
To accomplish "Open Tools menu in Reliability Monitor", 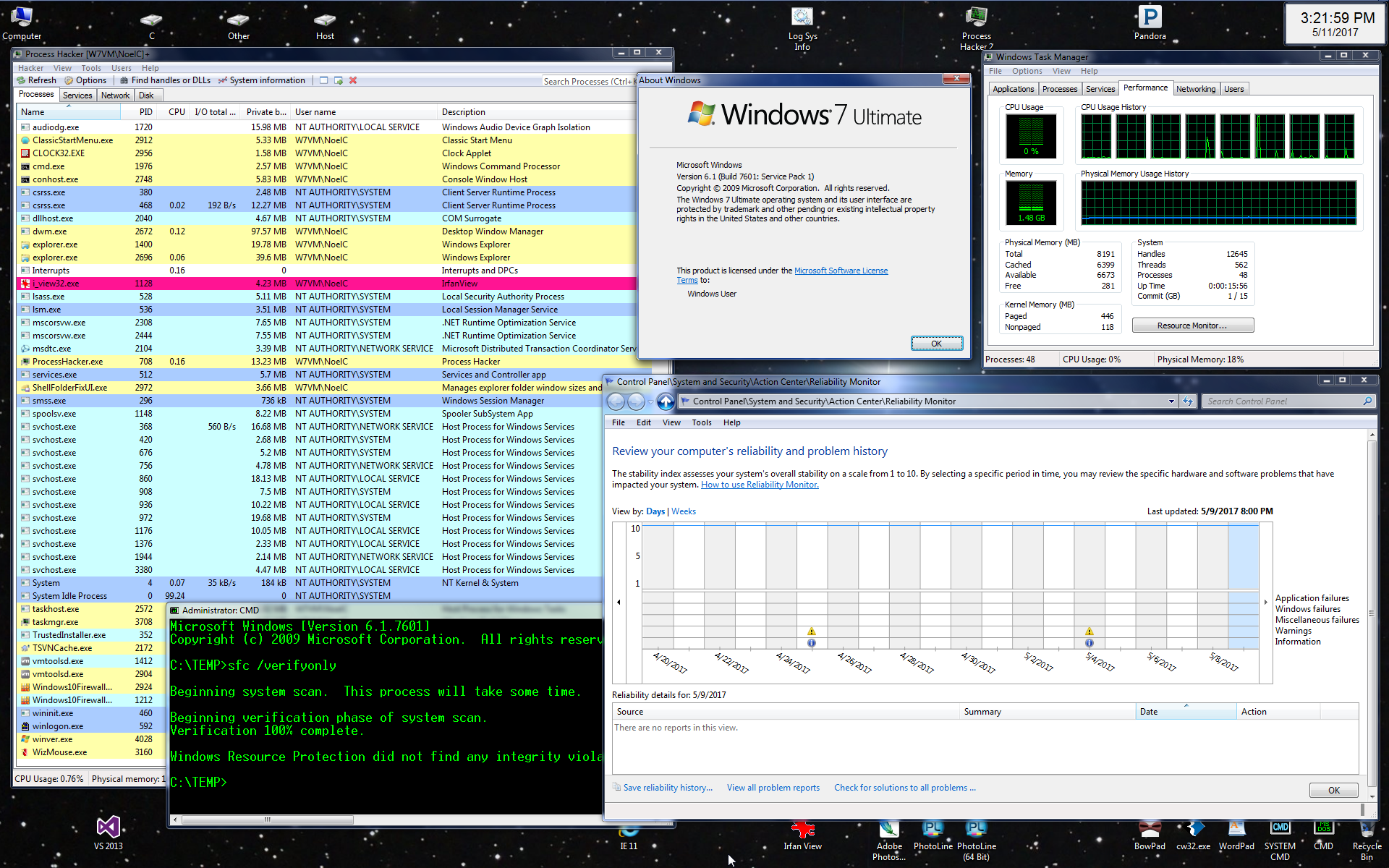I will [701, 422].
